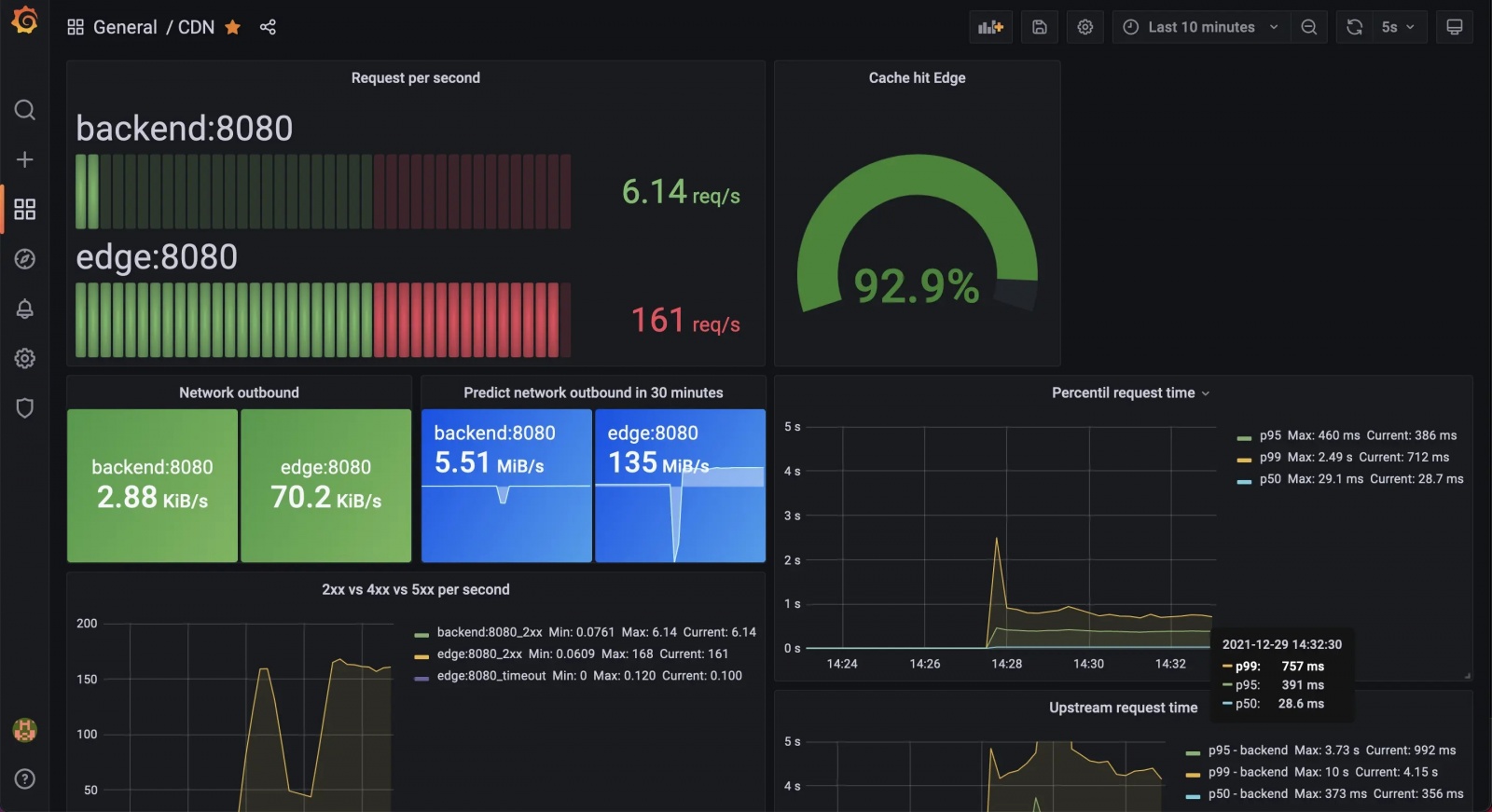1492x812 pixels.
Task: Open the Cache hit Edge panel title
Action: [x=918, y=78]
